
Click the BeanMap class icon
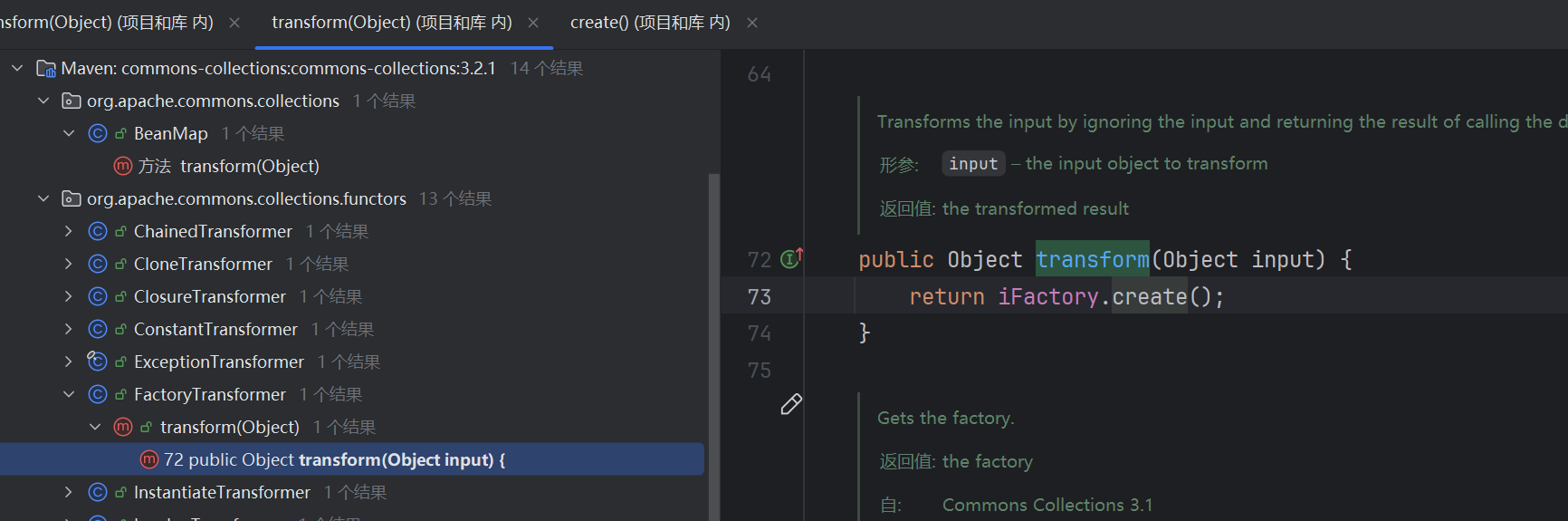[x=98, y=134]
